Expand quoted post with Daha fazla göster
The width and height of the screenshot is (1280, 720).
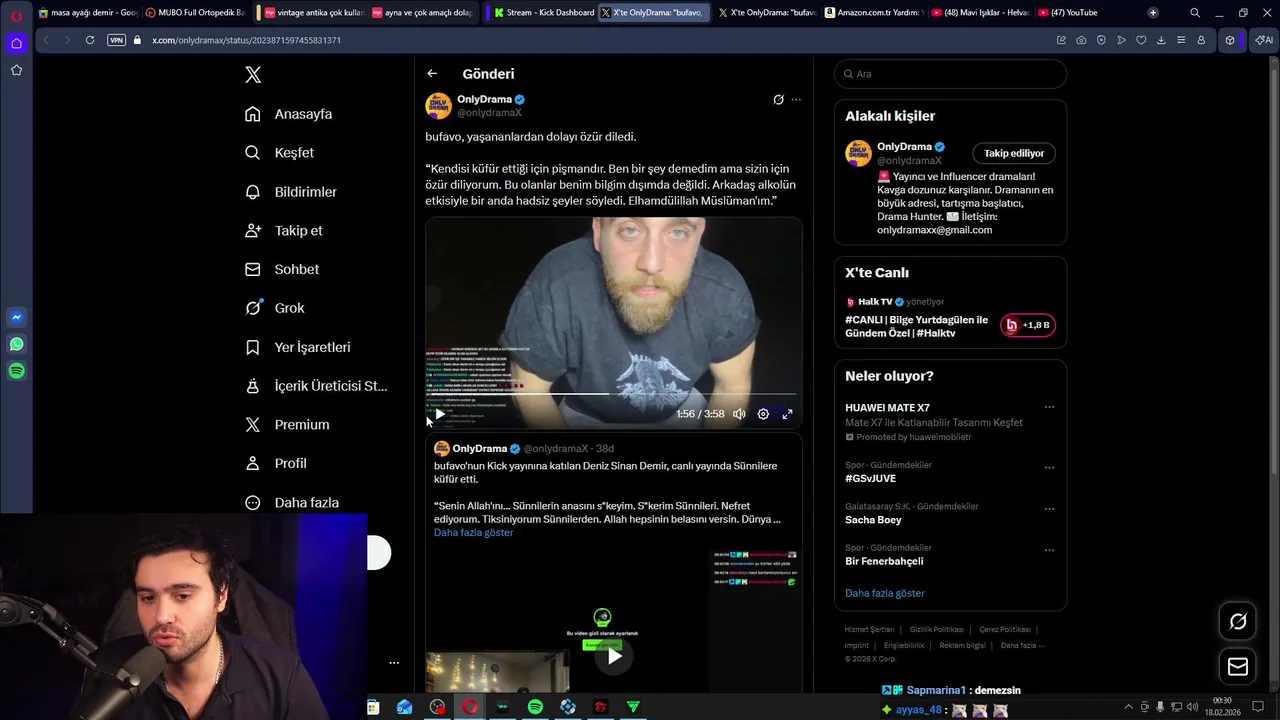pyautogui.click(x=473, y=533)
